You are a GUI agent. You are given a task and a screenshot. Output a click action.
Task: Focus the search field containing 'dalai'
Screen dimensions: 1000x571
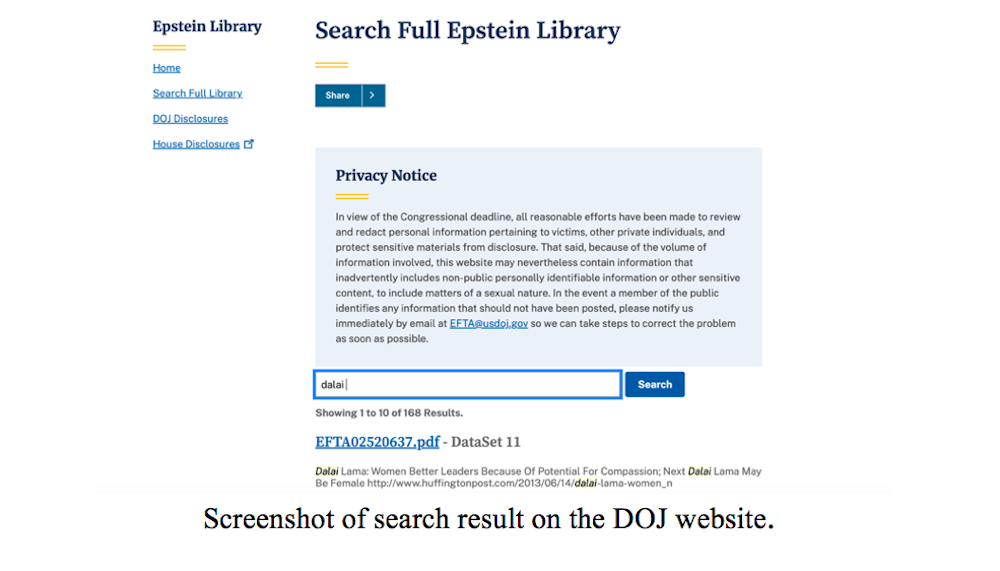pyautogui.click(x=468, y=384)
